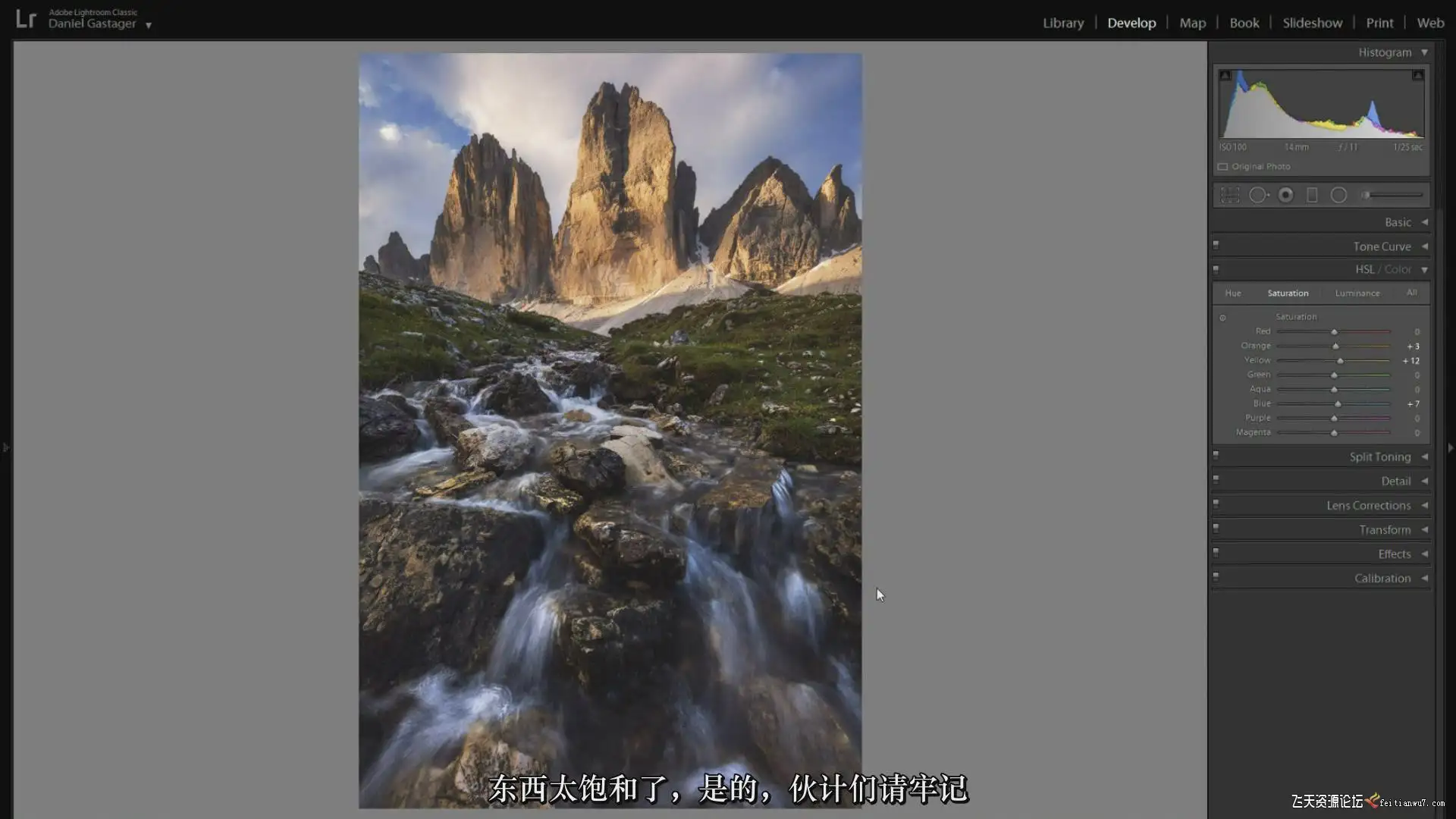Select the Graduated Filter tool

1312,196
